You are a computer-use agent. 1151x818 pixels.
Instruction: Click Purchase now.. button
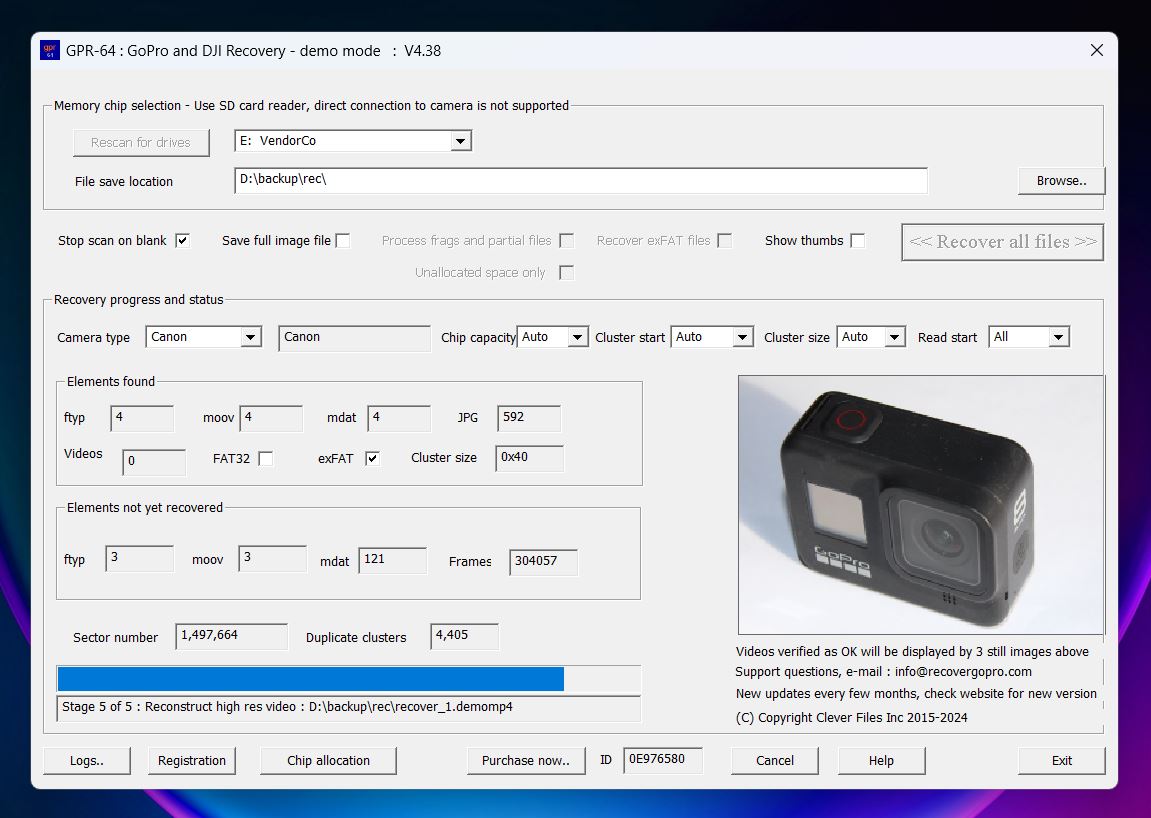pos(526,761)
